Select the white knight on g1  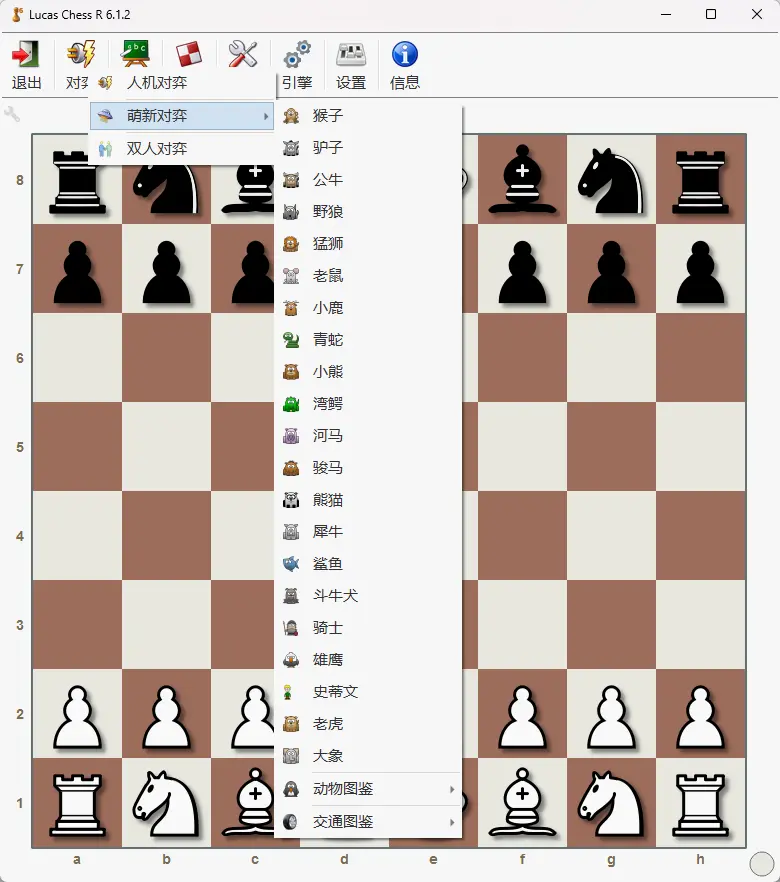611,803
